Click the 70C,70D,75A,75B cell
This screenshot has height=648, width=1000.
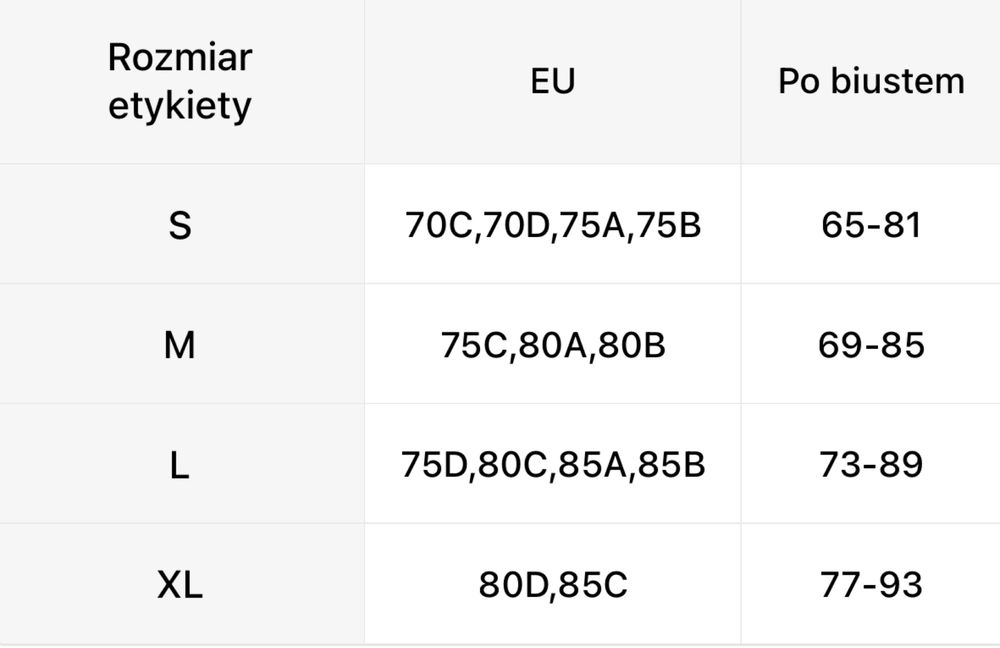(553, 225)
